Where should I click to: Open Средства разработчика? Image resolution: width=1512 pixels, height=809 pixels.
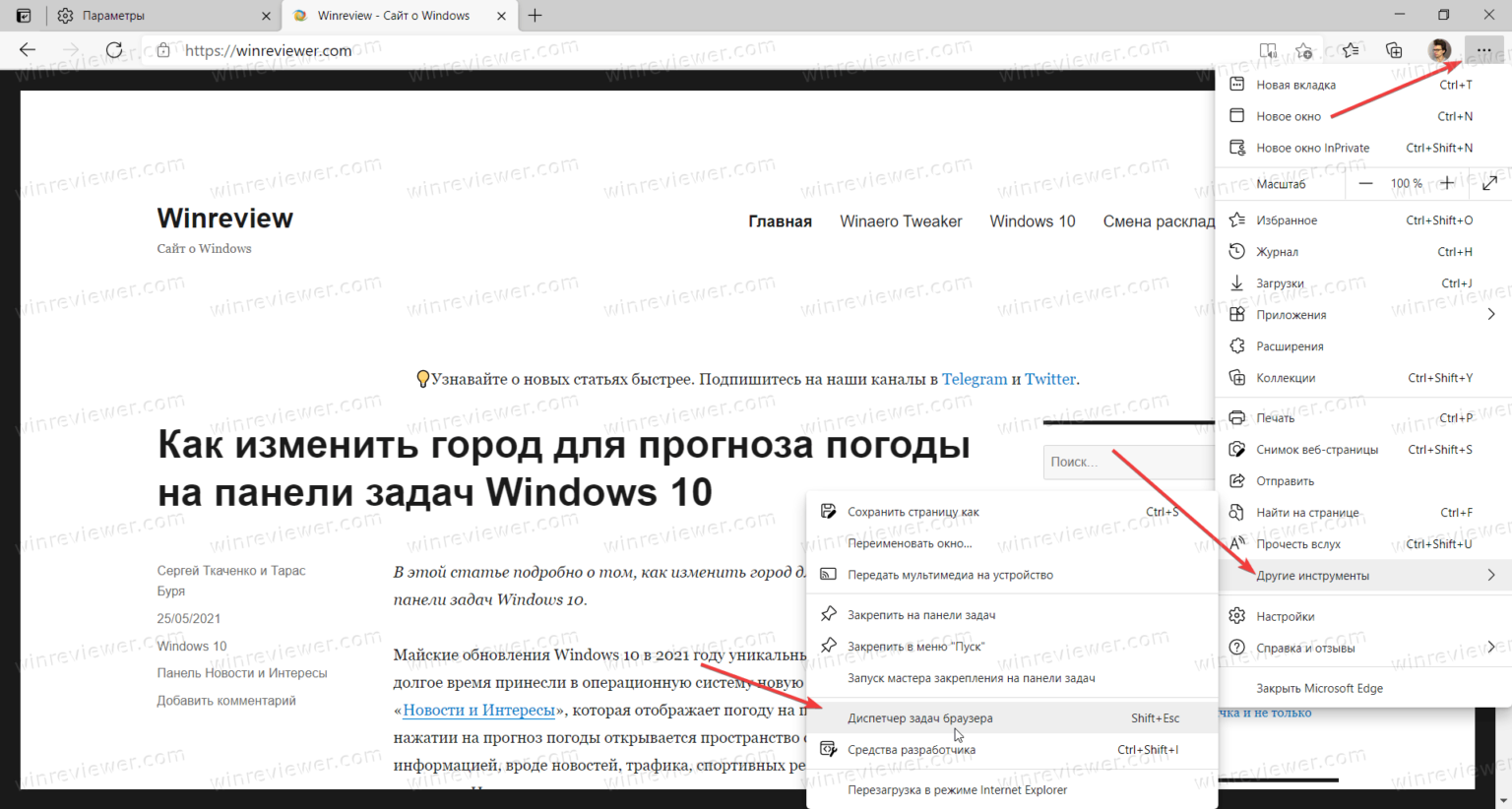tap(1012, 750)
